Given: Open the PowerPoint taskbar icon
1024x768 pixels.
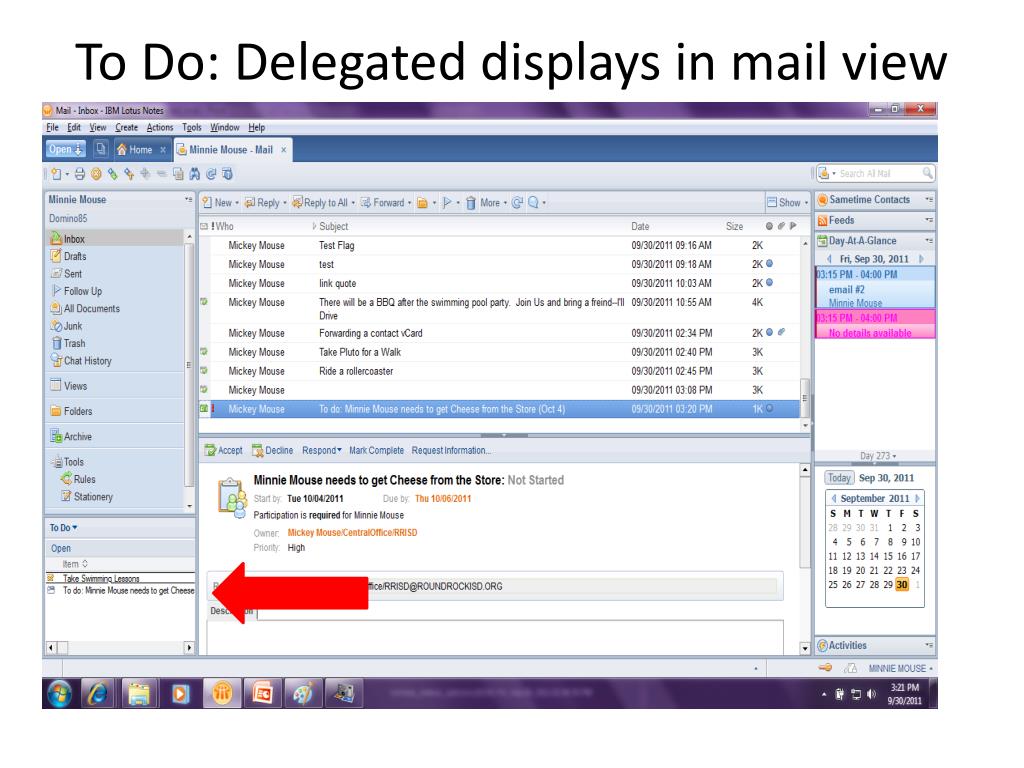Looking at the screenshot, I should (x=263, y=694).
